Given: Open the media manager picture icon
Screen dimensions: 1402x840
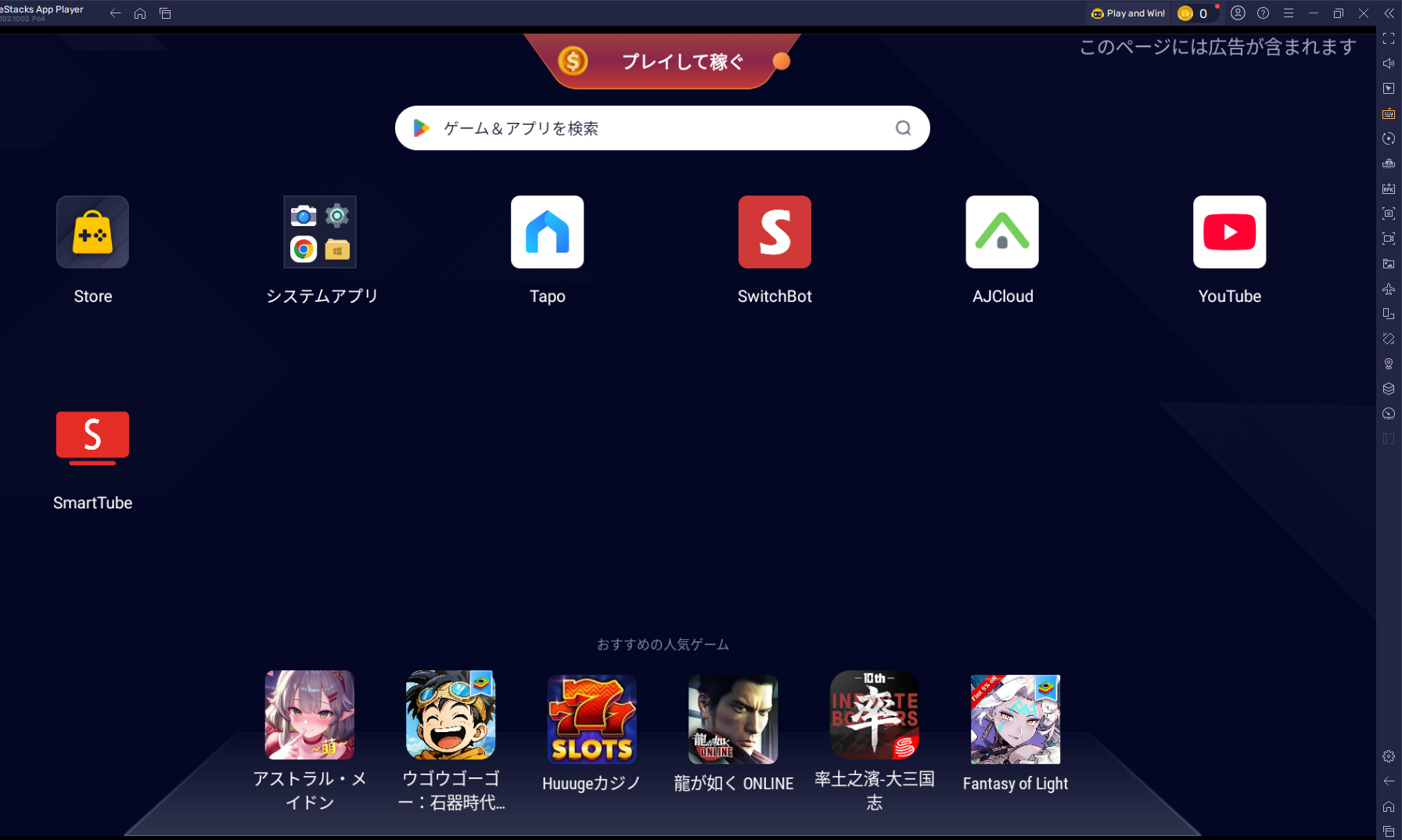Looking at the screenshot, I should [1389, 264].
